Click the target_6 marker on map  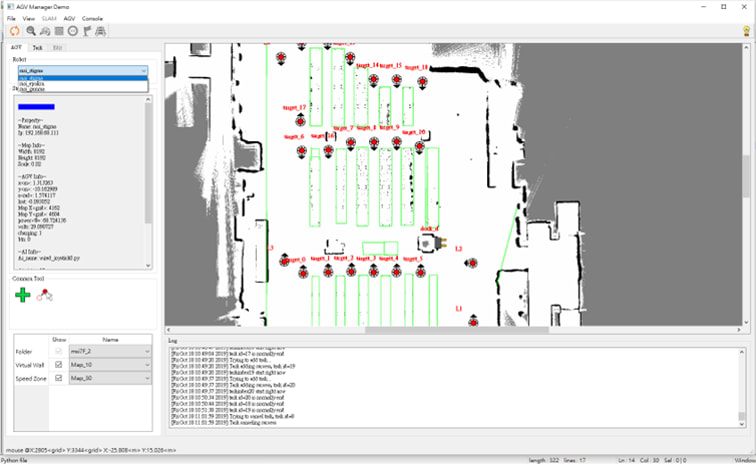coord(302,151)
